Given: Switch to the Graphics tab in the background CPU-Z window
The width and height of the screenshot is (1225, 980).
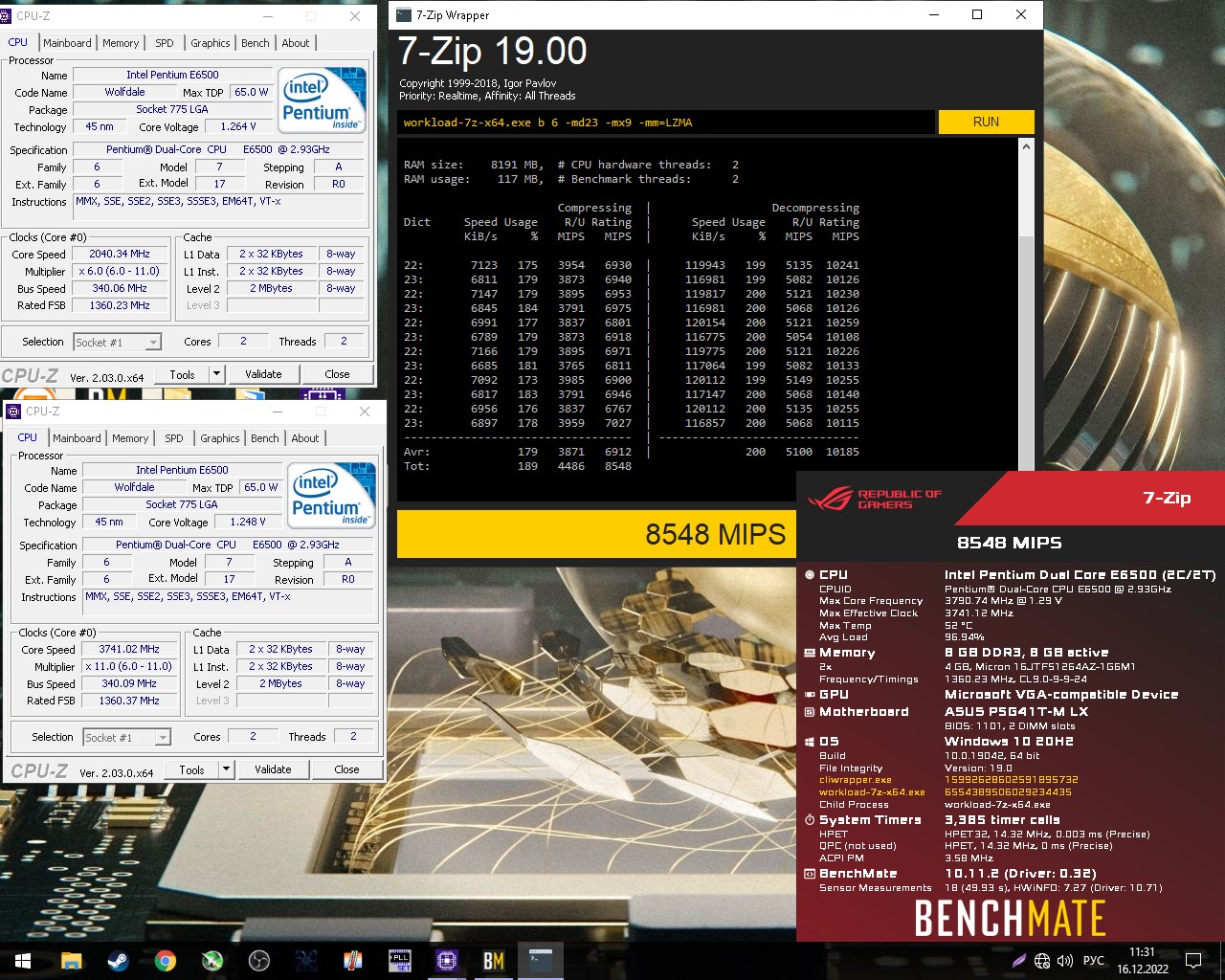Looking at the screenshot, I should pyautogui.click(x=210, y=43).
